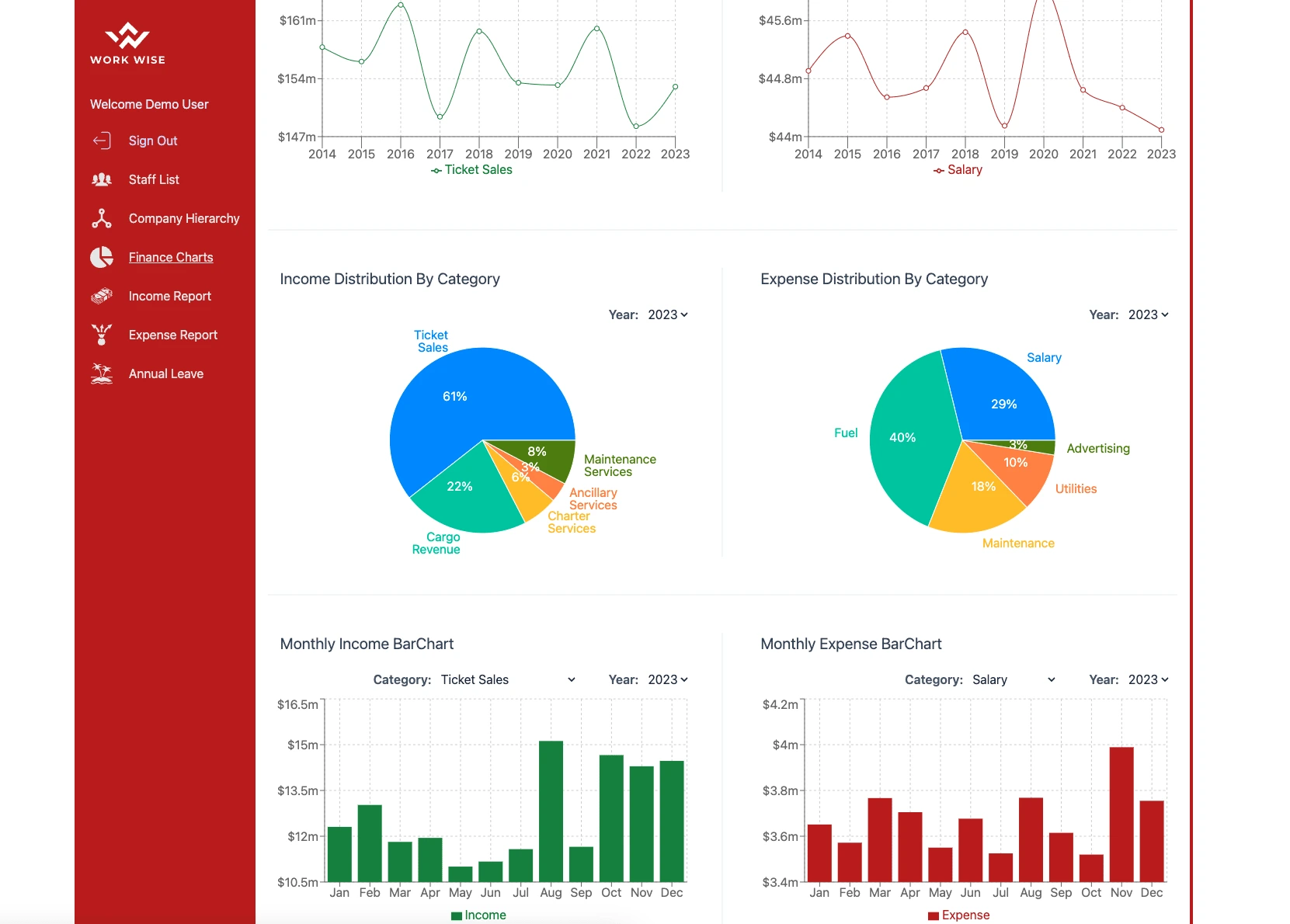
Task: Click the Annual Leave palm tree icon
Action: (x=102, y=373)
